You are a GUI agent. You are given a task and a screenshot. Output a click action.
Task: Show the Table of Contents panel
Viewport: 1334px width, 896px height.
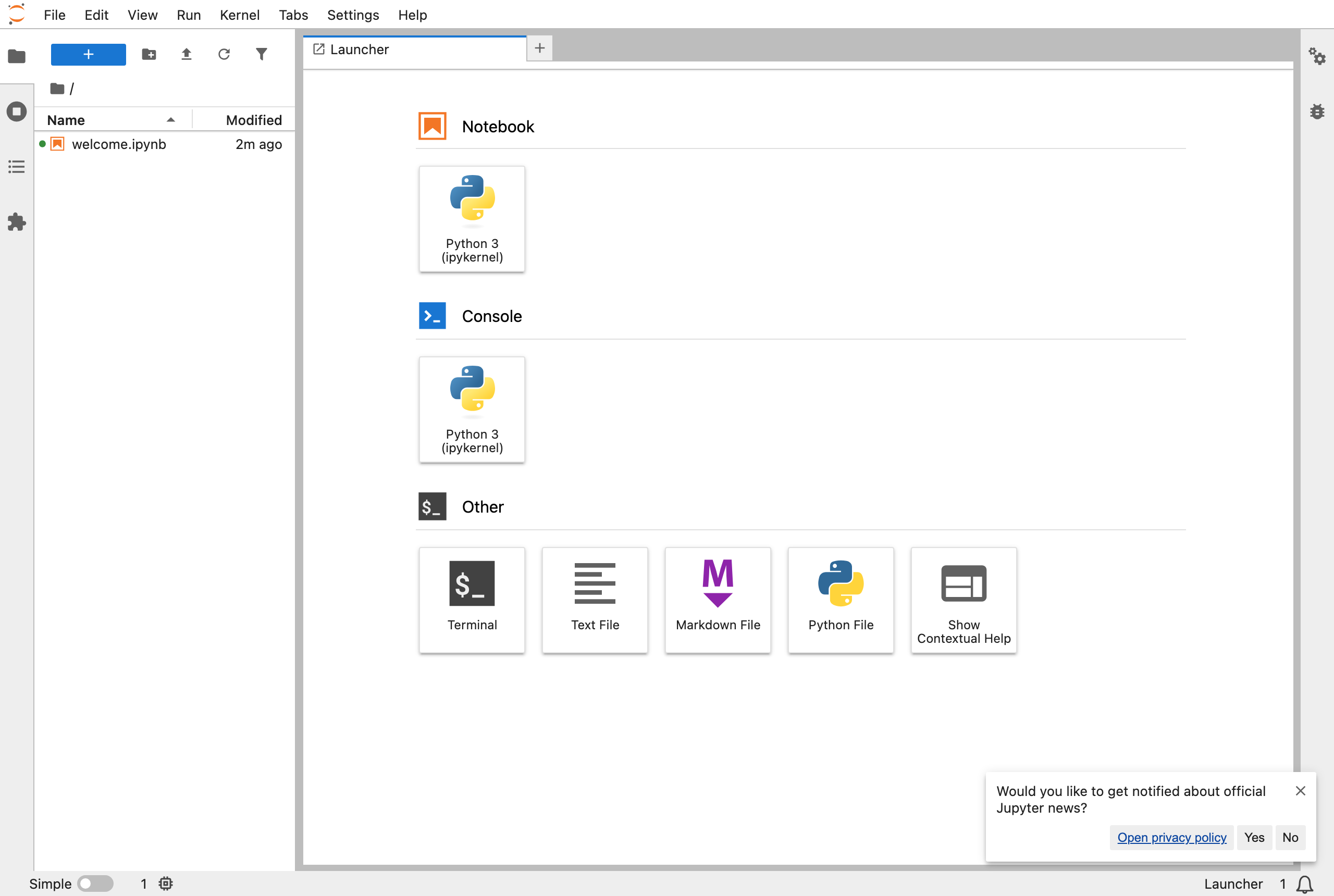pyautogui.click(x=17, y=166)
